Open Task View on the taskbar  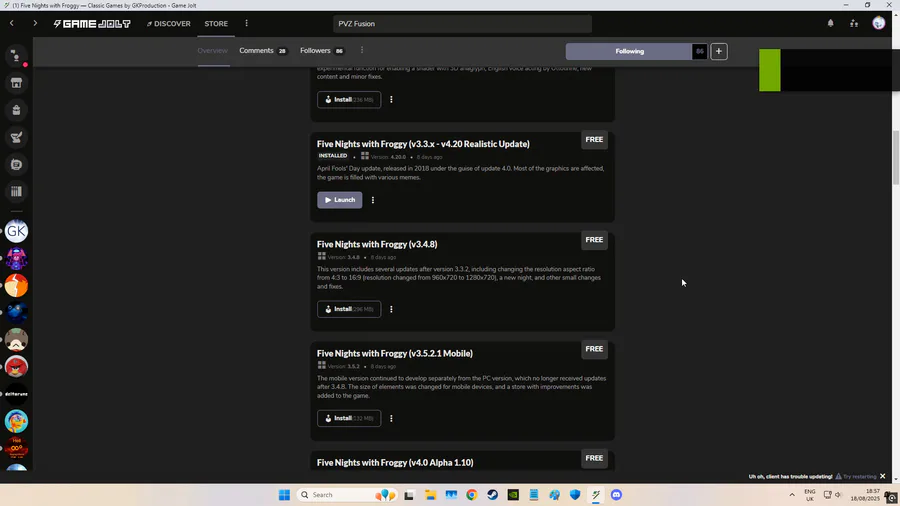409,495
